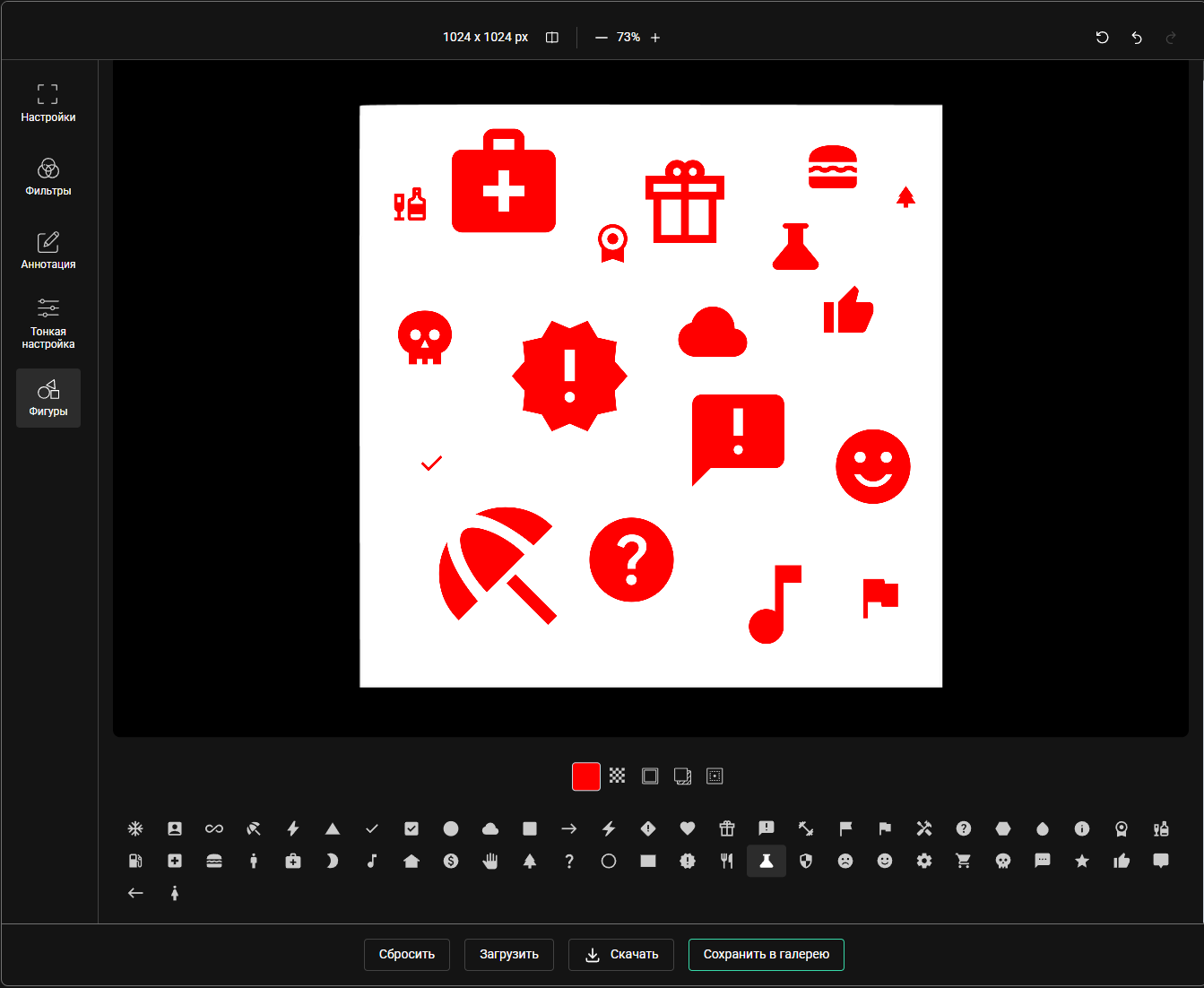This screenshot has width=1204, height=988.
Task: Toggle the shape shadow option
Action: pos(682,776)
